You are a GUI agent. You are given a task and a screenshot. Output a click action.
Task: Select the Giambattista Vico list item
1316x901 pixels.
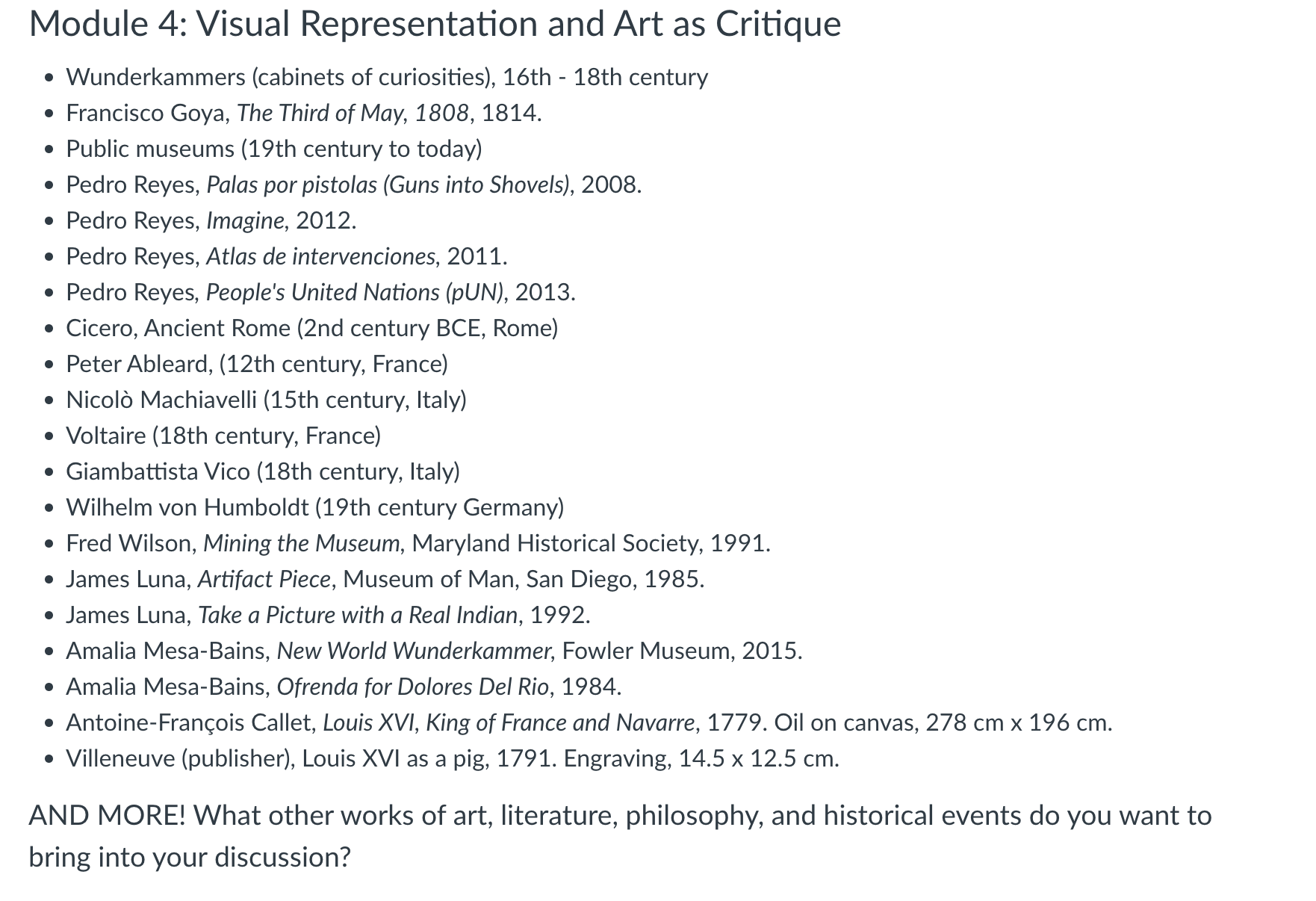click(263, 471)
